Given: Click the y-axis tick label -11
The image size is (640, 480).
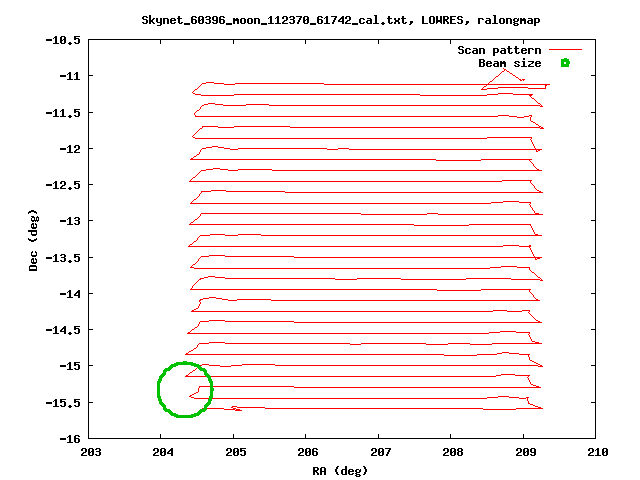Looking at the screenshot, I should coord(70,76).
